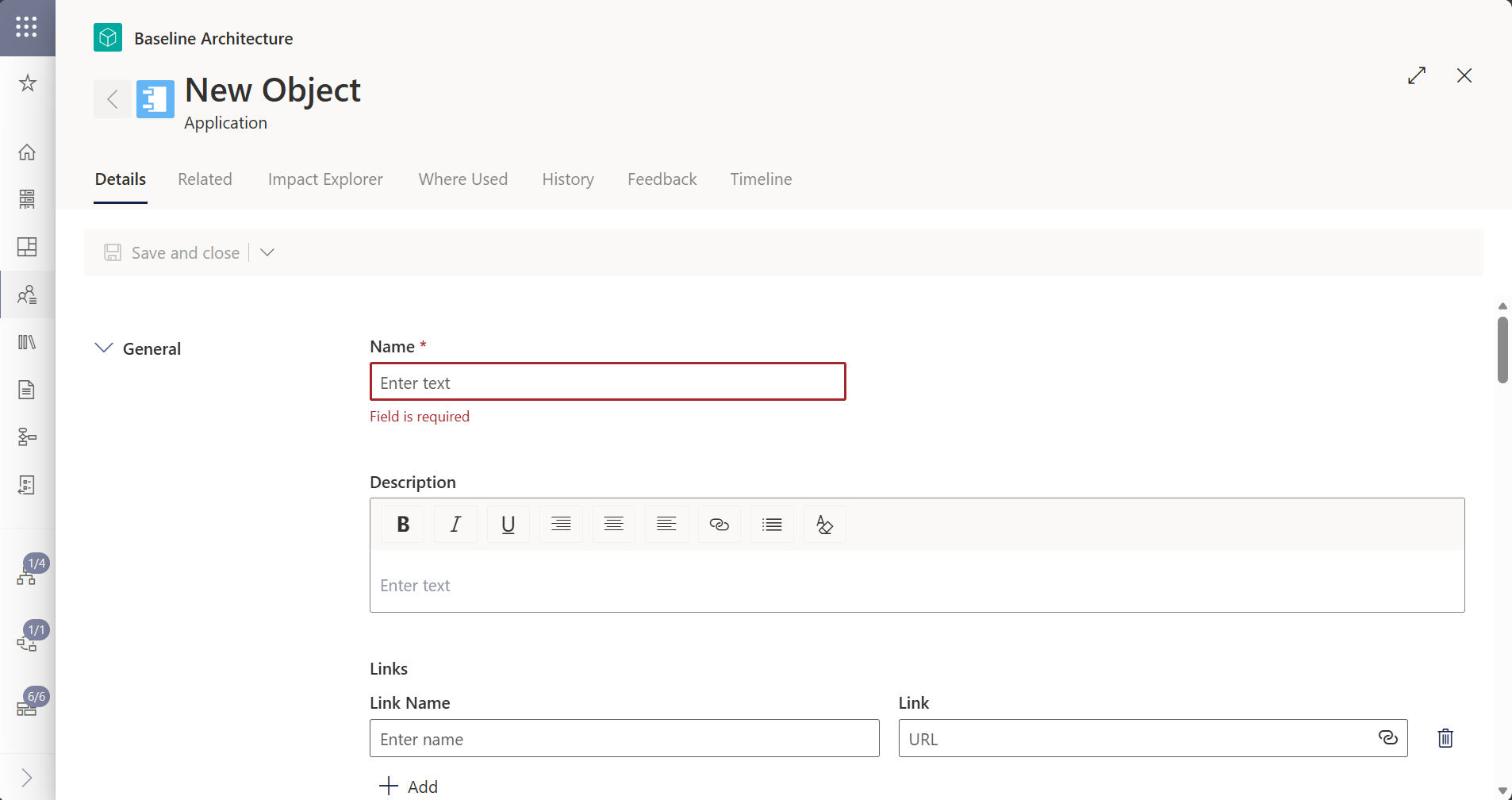Close the New Object panel

[x=1464, y=75]
